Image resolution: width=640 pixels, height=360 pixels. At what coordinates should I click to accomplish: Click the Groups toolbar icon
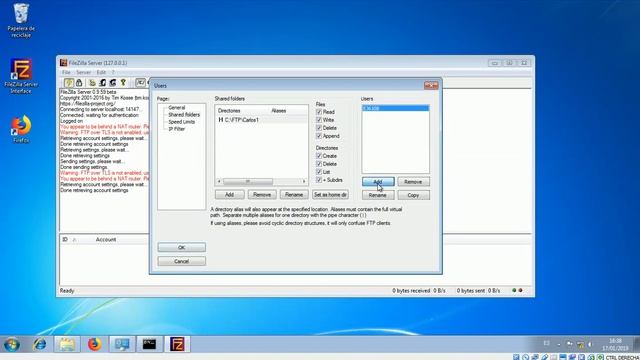[113, 83]
